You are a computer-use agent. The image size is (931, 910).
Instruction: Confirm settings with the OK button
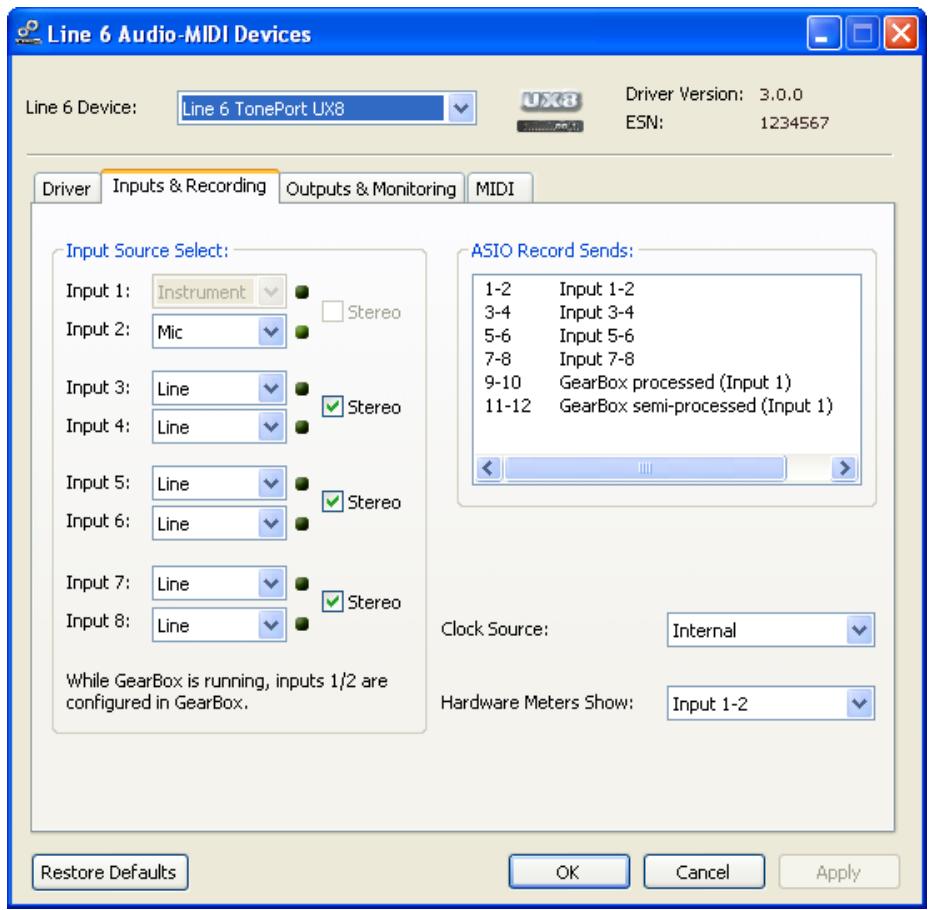(569, 872)
